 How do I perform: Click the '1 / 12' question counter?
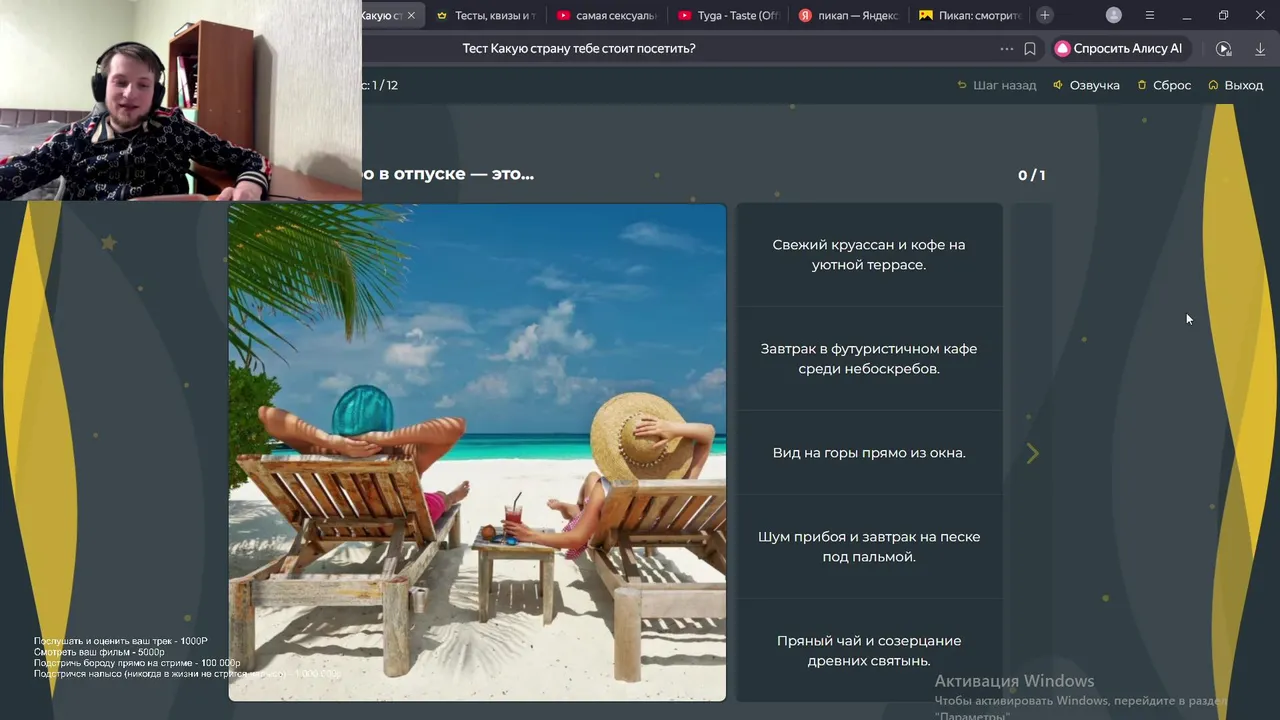coord(385,85)
